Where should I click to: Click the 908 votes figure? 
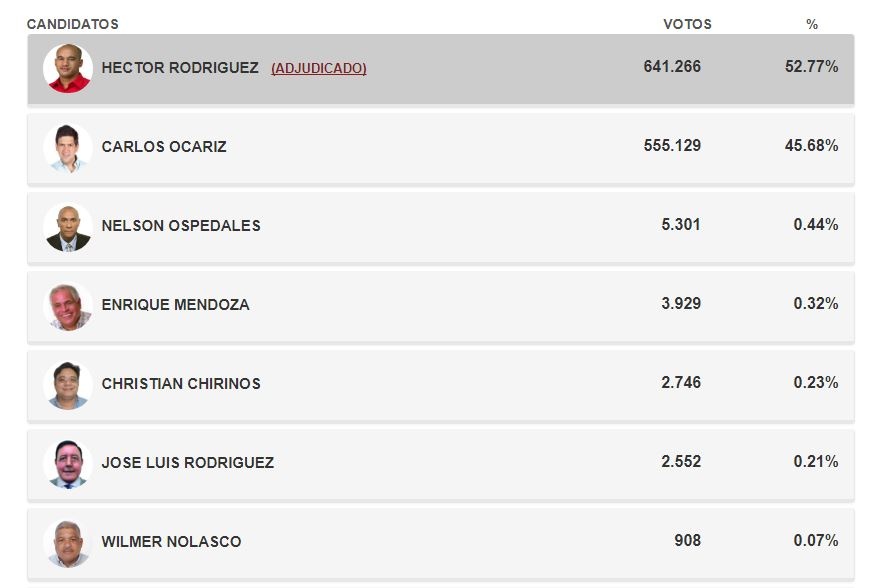coord(687,541)
